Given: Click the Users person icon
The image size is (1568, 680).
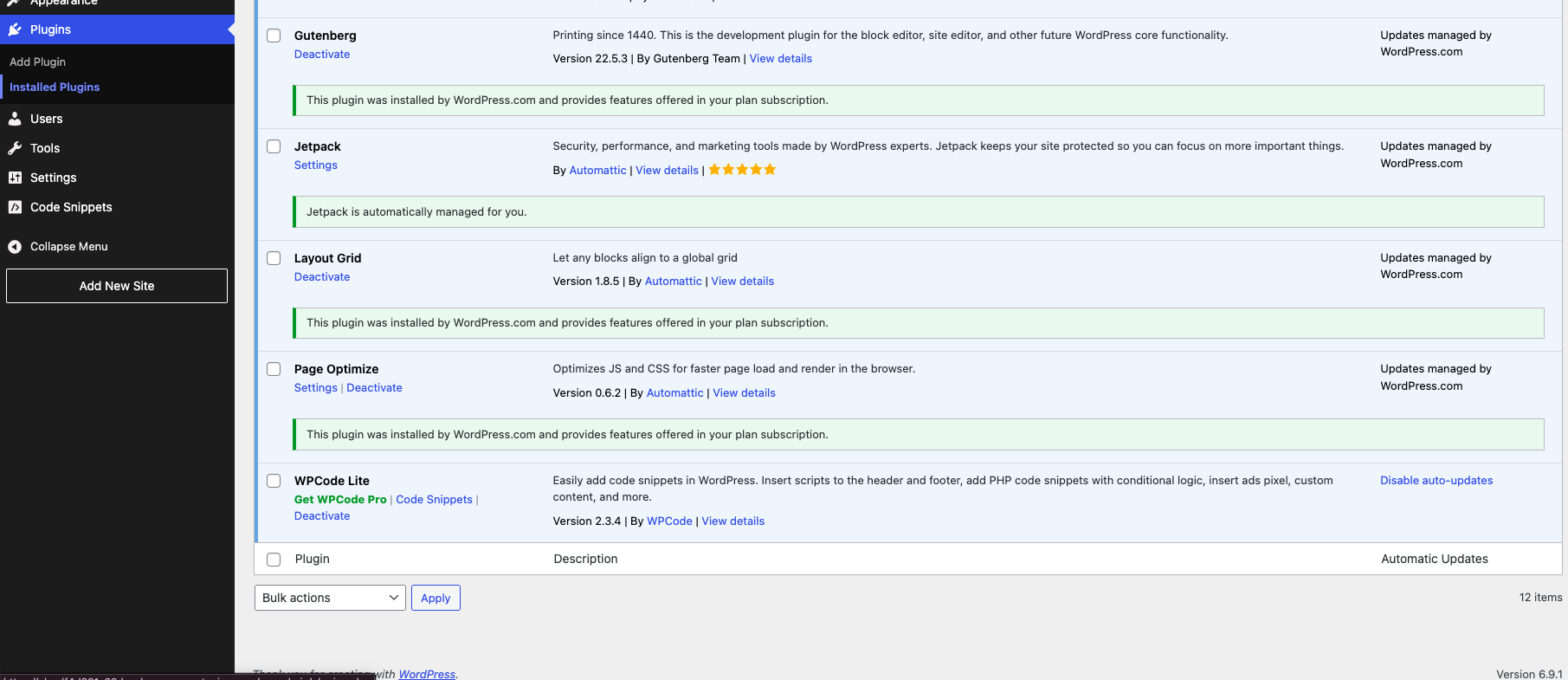Looking at the screenshot, I should tap(15, 119).
